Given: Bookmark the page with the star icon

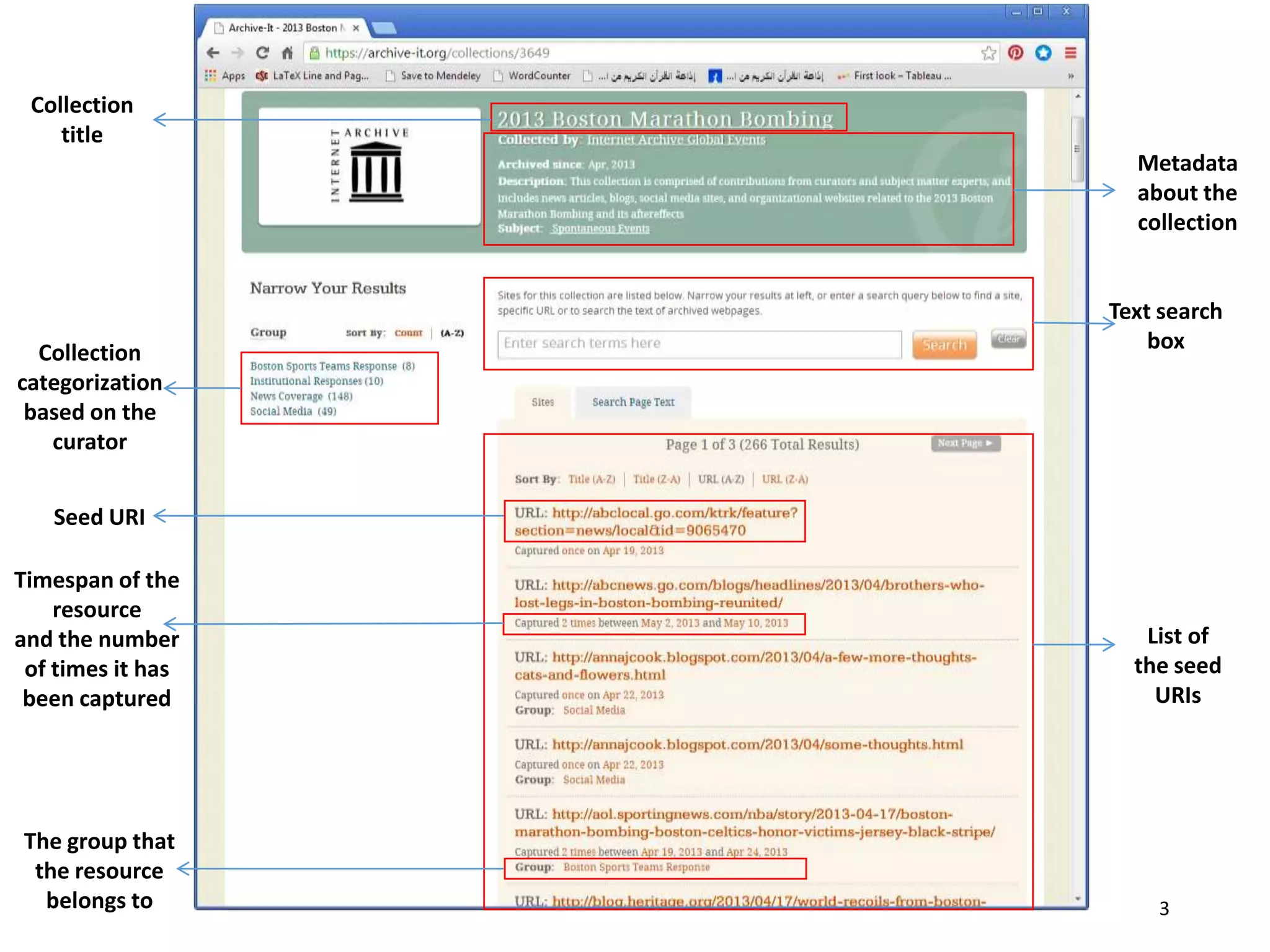Looking at the screenshot, I should pos(988,53).
